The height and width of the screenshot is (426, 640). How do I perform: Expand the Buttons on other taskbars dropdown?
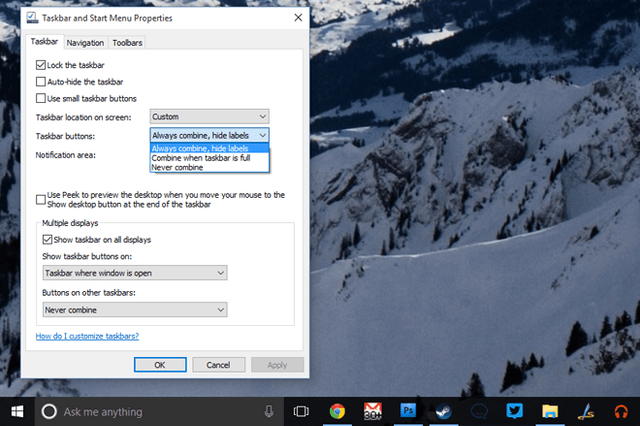(135, 310)
